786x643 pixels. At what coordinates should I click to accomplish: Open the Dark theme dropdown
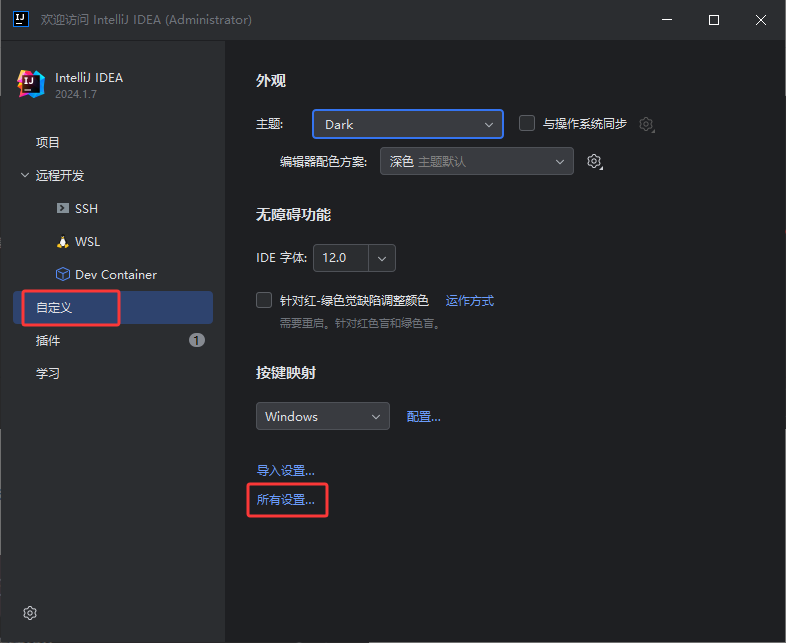[407, 124]
